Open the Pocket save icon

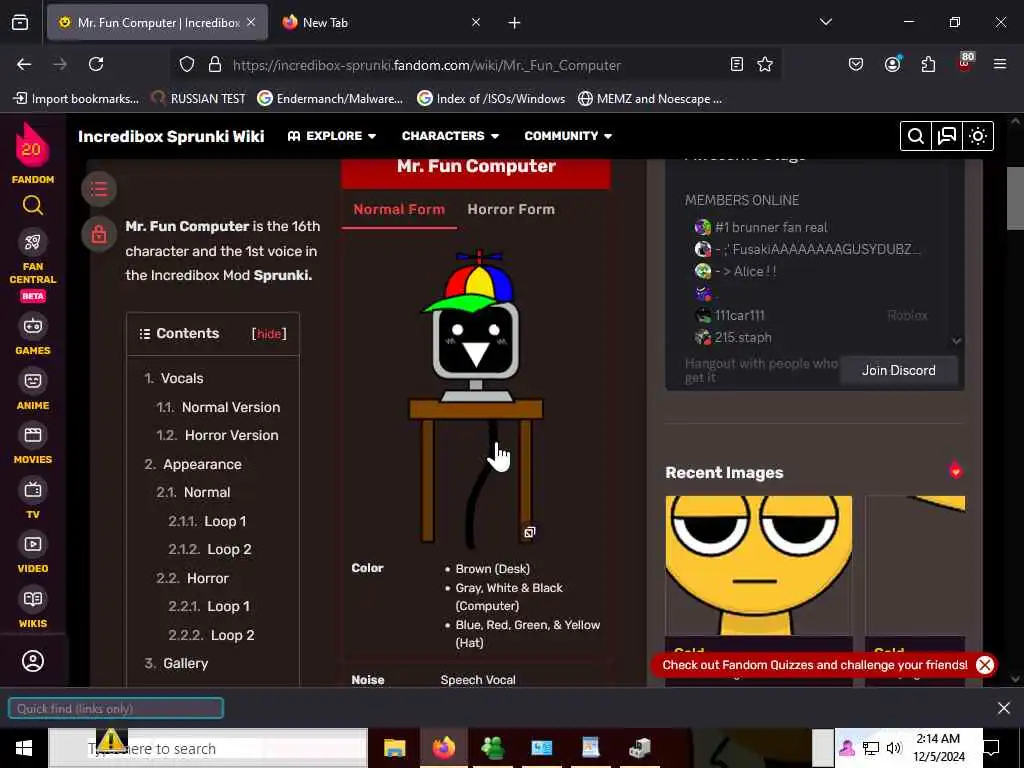[x=856, y=64]
